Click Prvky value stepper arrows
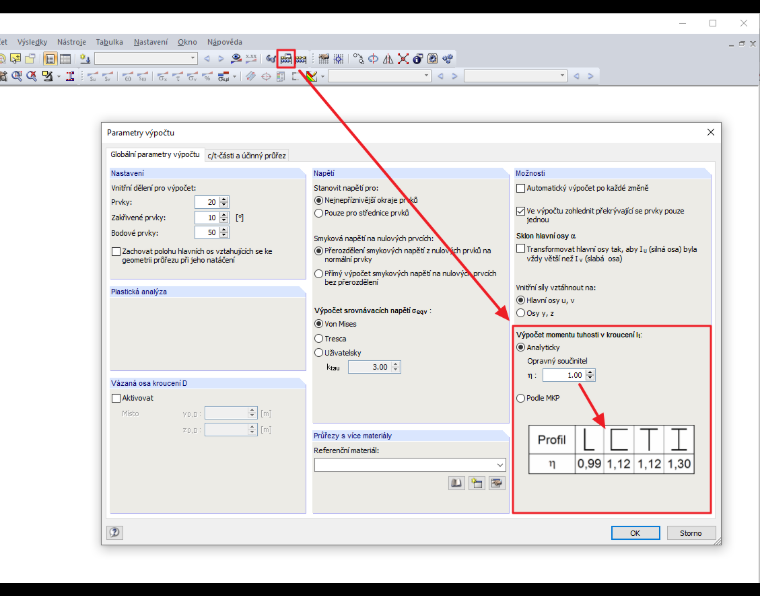This screenshot has width=760, height=596. click(x=223, y=202)
